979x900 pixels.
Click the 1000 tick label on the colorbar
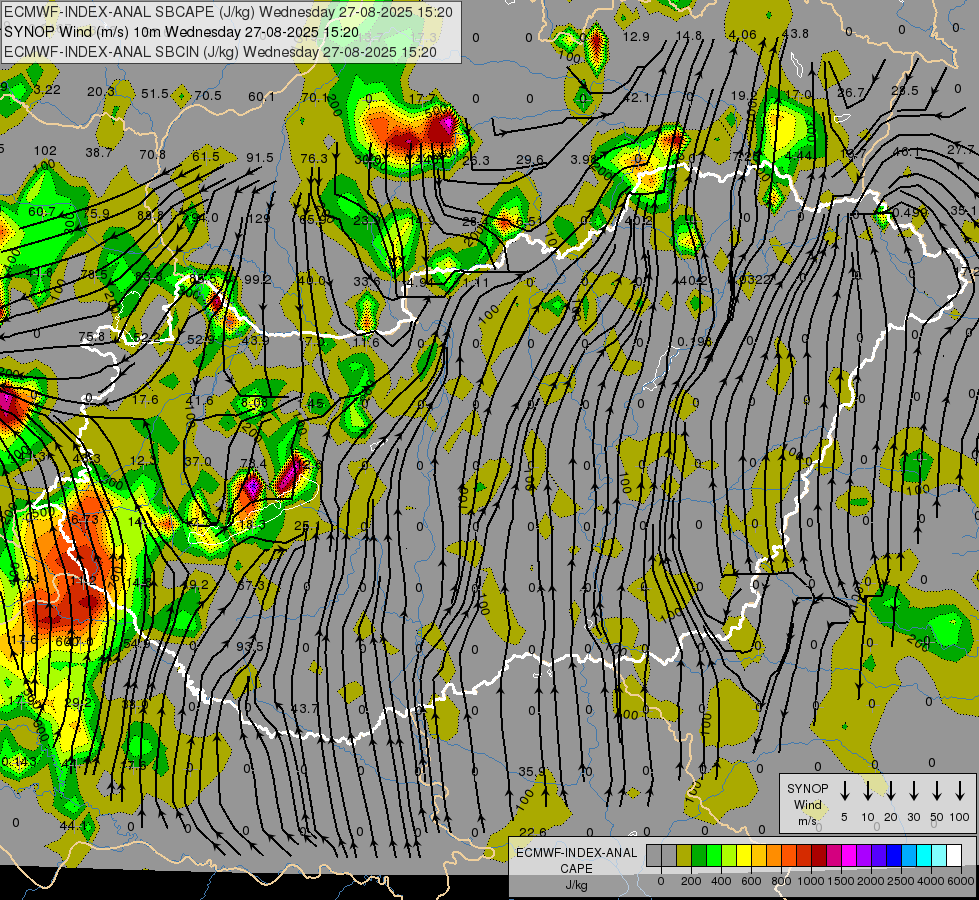point(811,881)
